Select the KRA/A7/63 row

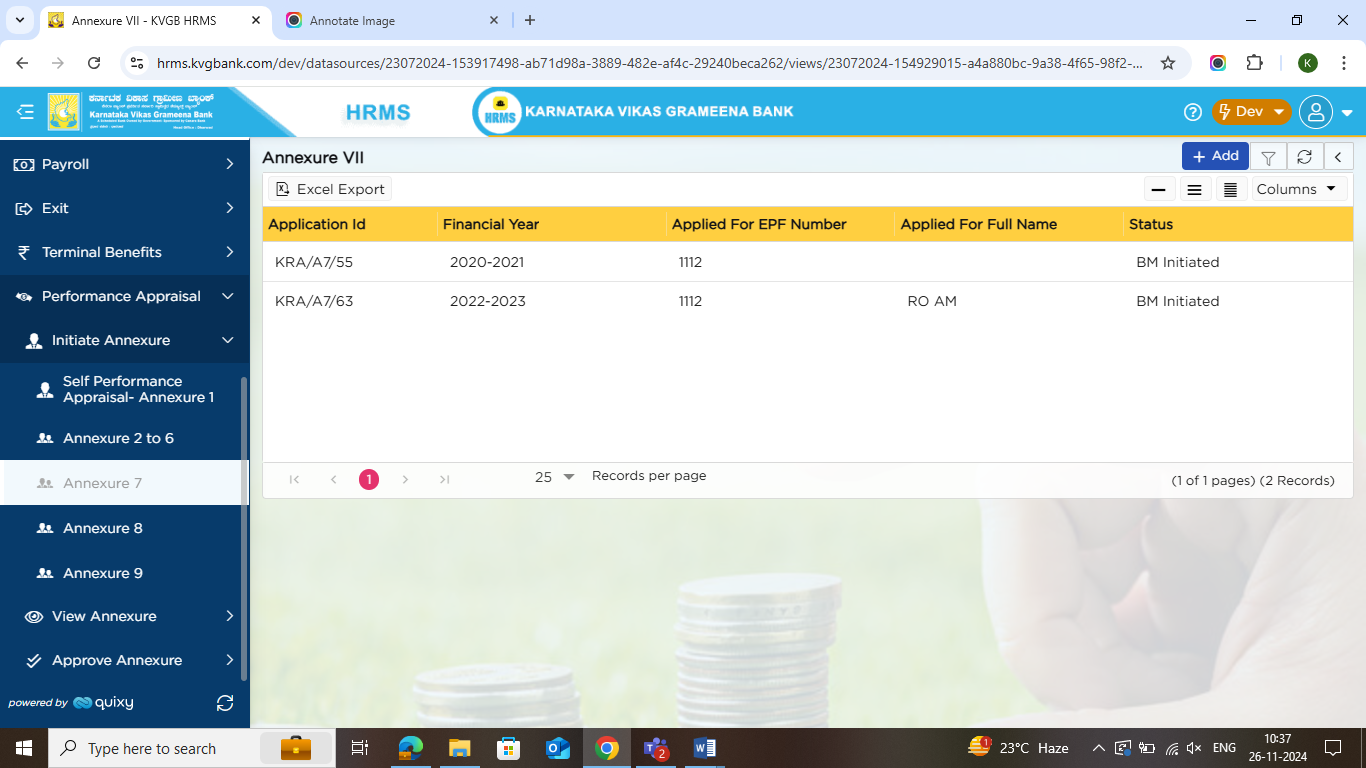point(808,301)
